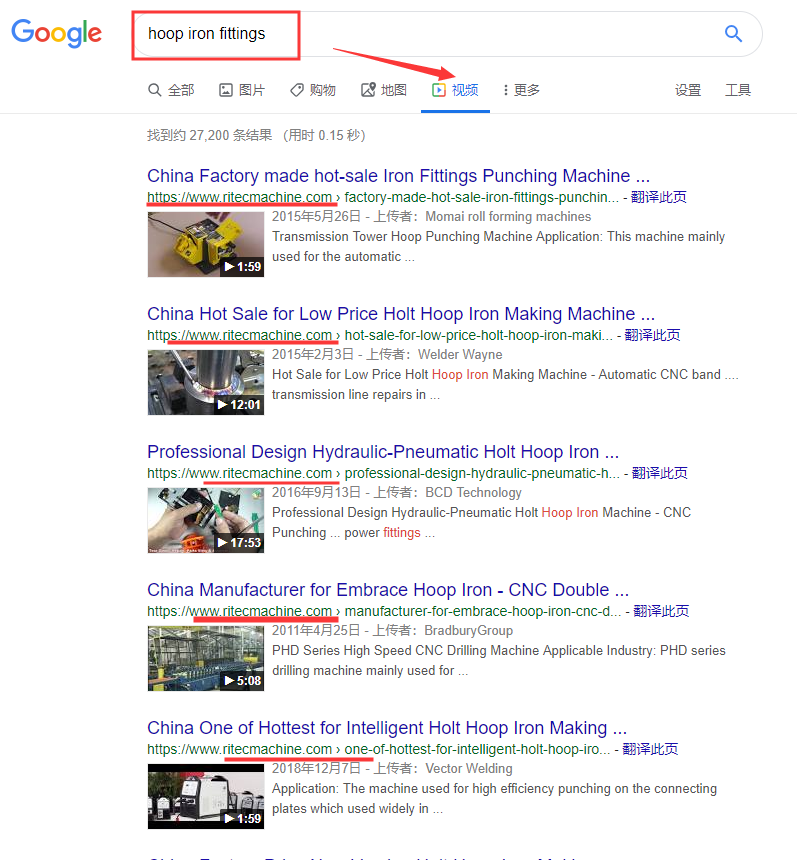
Task: Play the first 1:59 yellow machine thumbnail
Action: [x=206, y=244]
